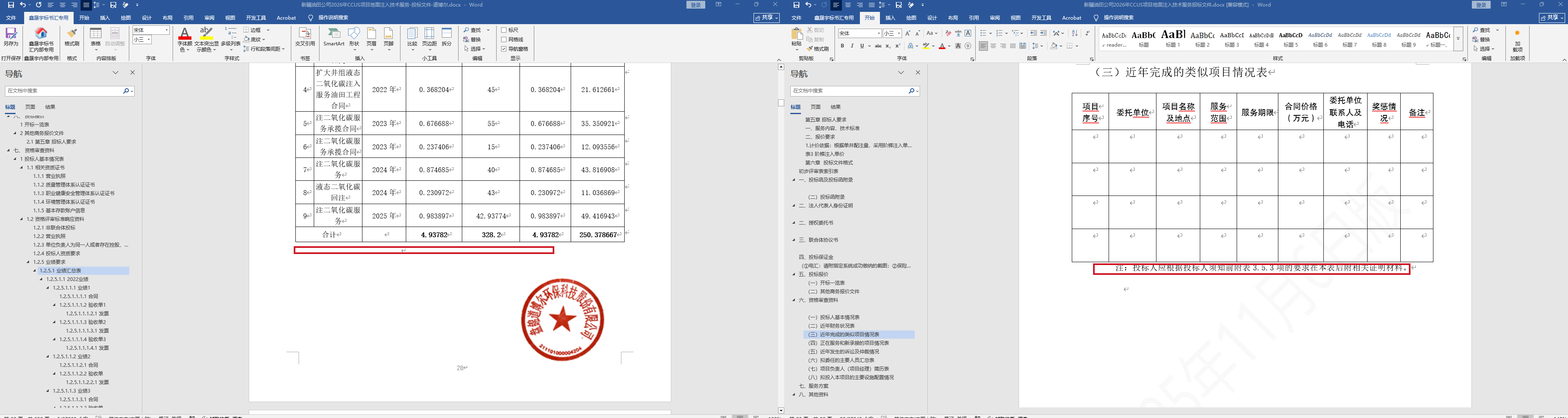The height and width of the screenshot is (418, 1568).
Task: Close the left window navigation pane
Action: pos(132,72)
